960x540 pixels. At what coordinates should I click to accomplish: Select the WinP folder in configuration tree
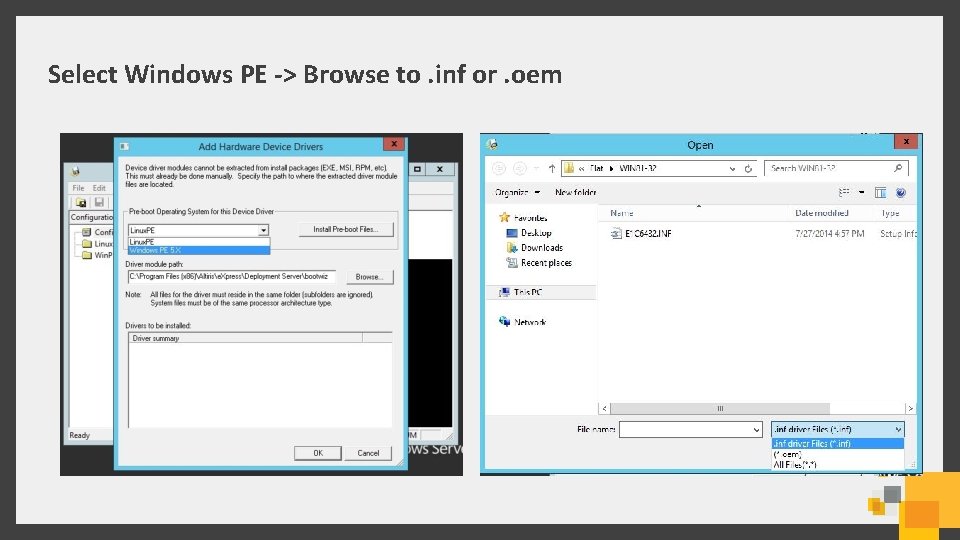98,255
